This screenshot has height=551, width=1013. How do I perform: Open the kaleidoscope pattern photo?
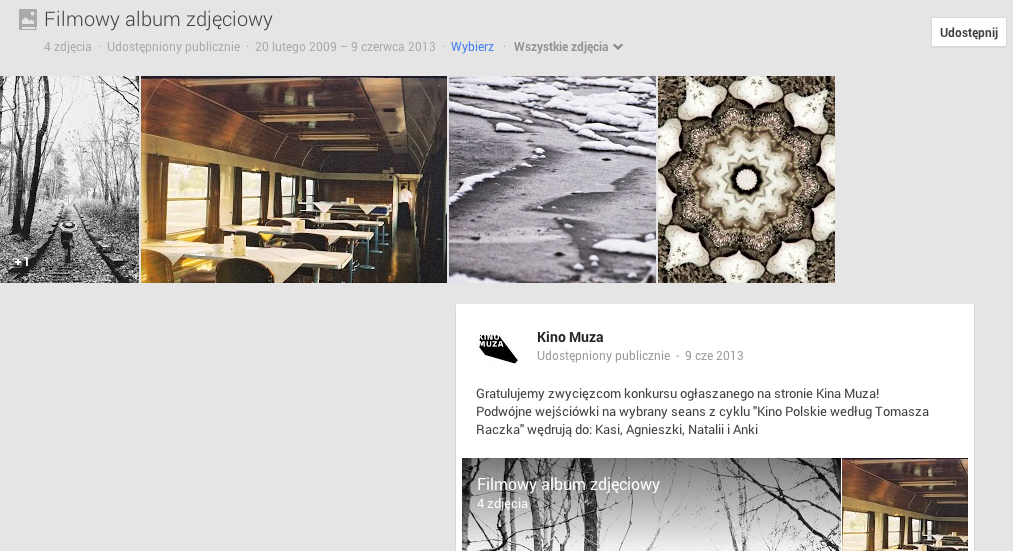746,180
